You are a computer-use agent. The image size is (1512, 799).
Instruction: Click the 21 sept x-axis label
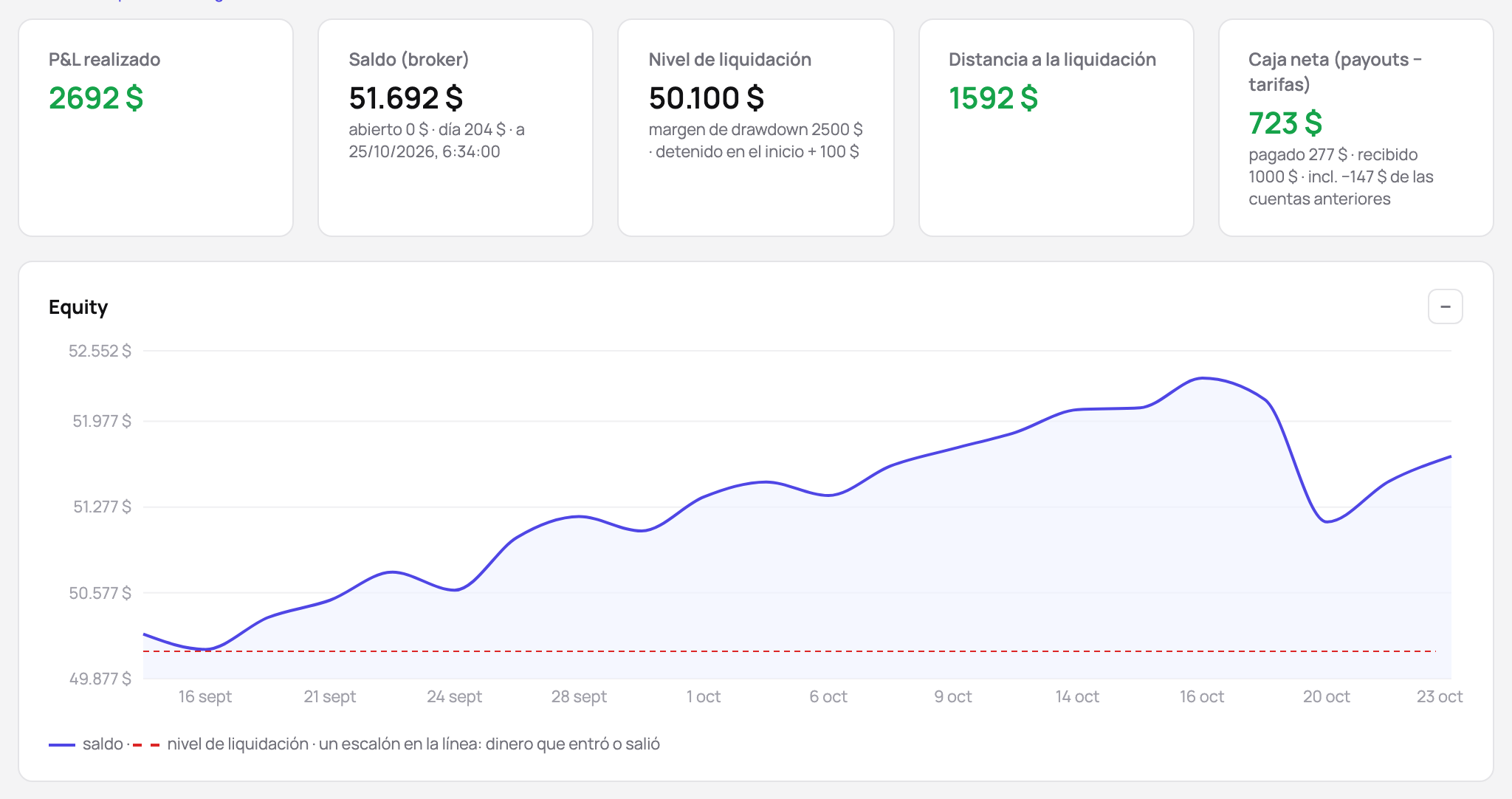(330, 696)
